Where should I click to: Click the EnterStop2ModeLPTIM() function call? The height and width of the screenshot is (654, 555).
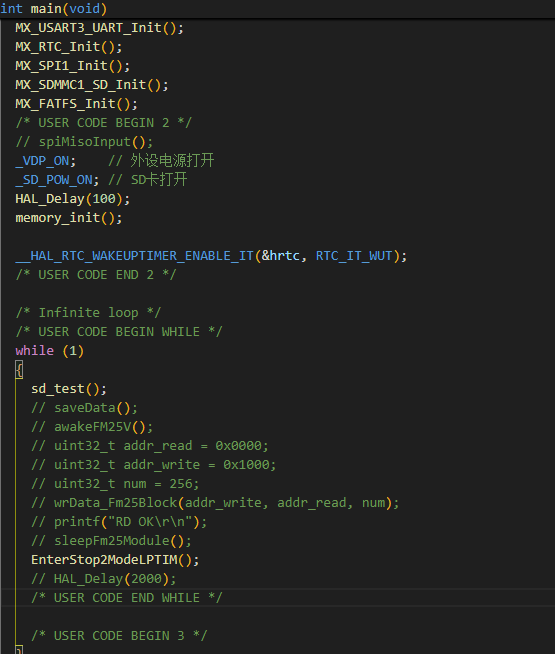115,559
